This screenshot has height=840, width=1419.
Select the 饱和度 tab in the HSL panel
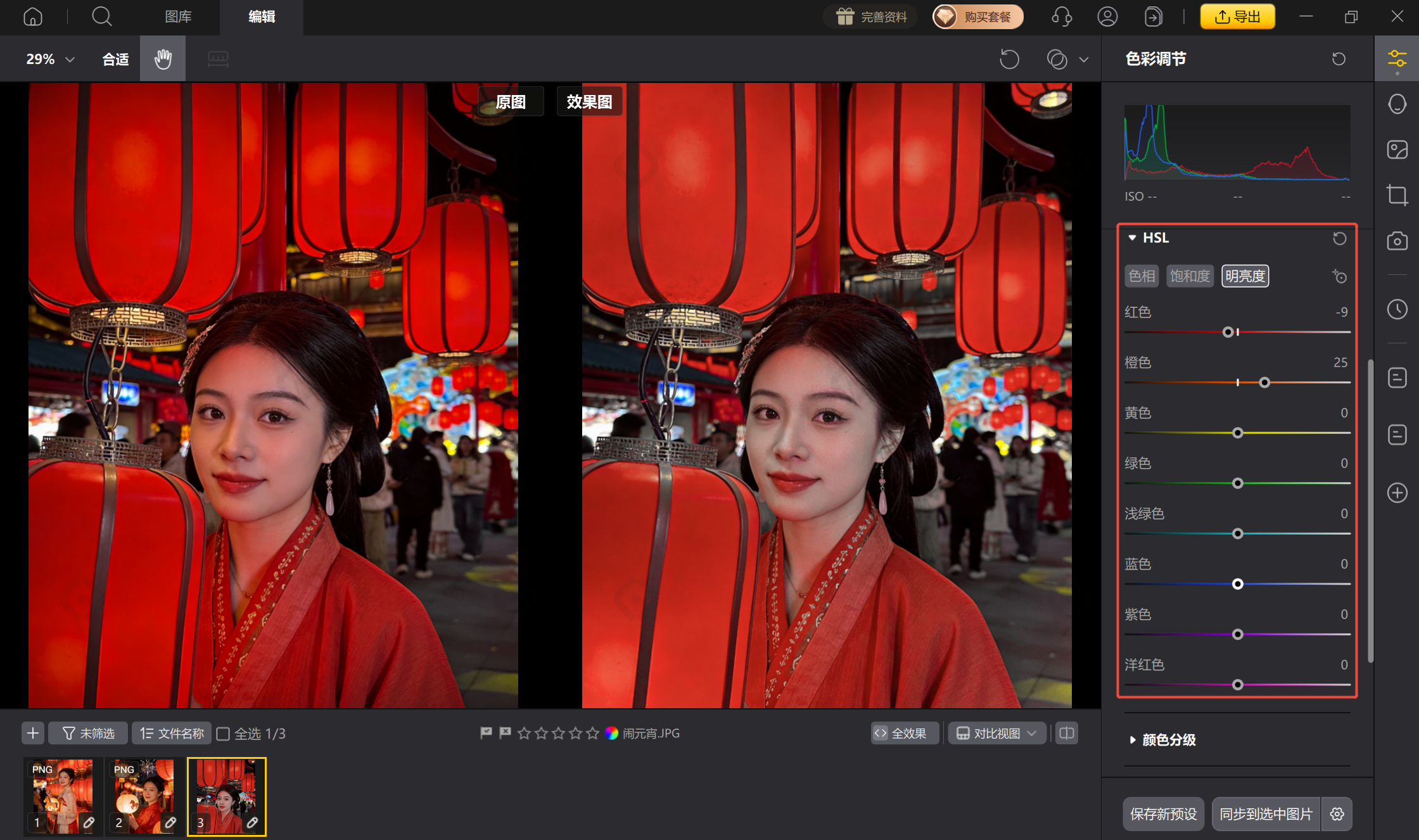point(1190,276)
